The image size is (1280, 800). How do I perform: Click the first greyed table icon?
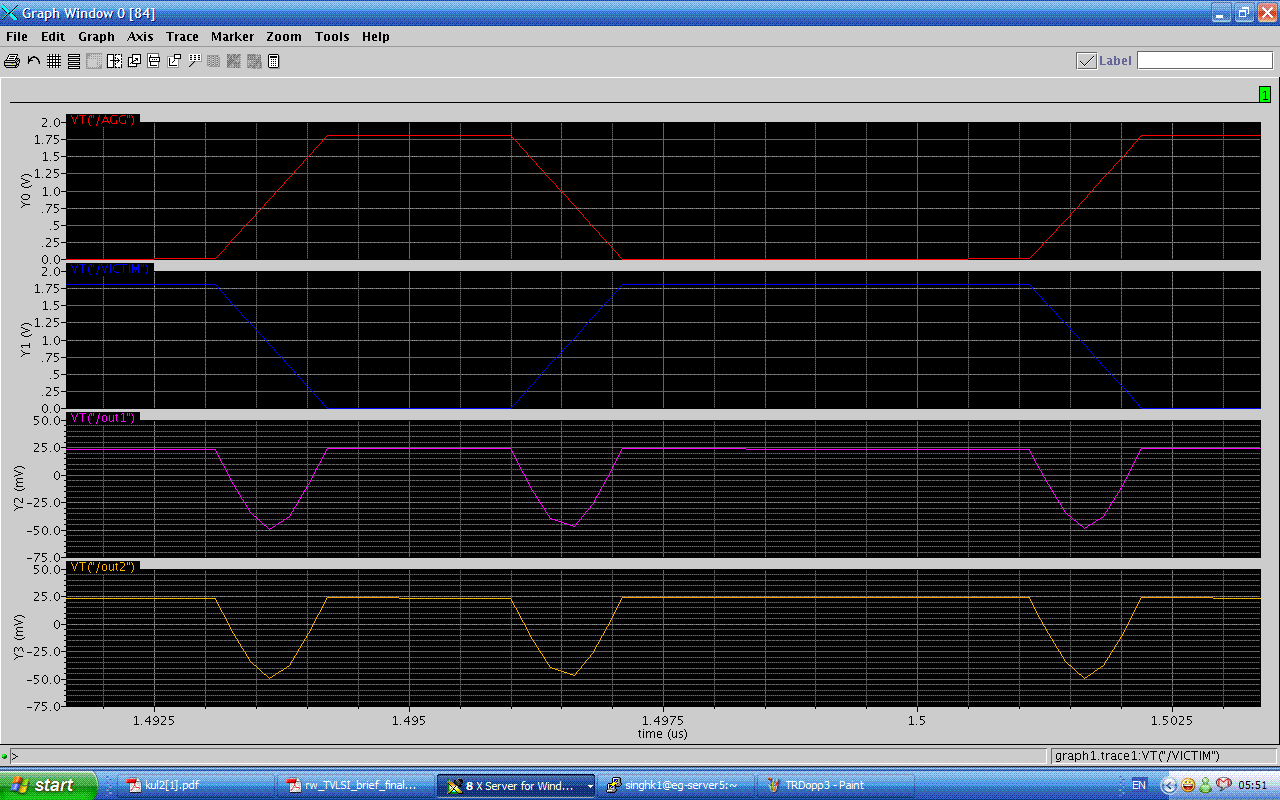(x=214, y=61)
